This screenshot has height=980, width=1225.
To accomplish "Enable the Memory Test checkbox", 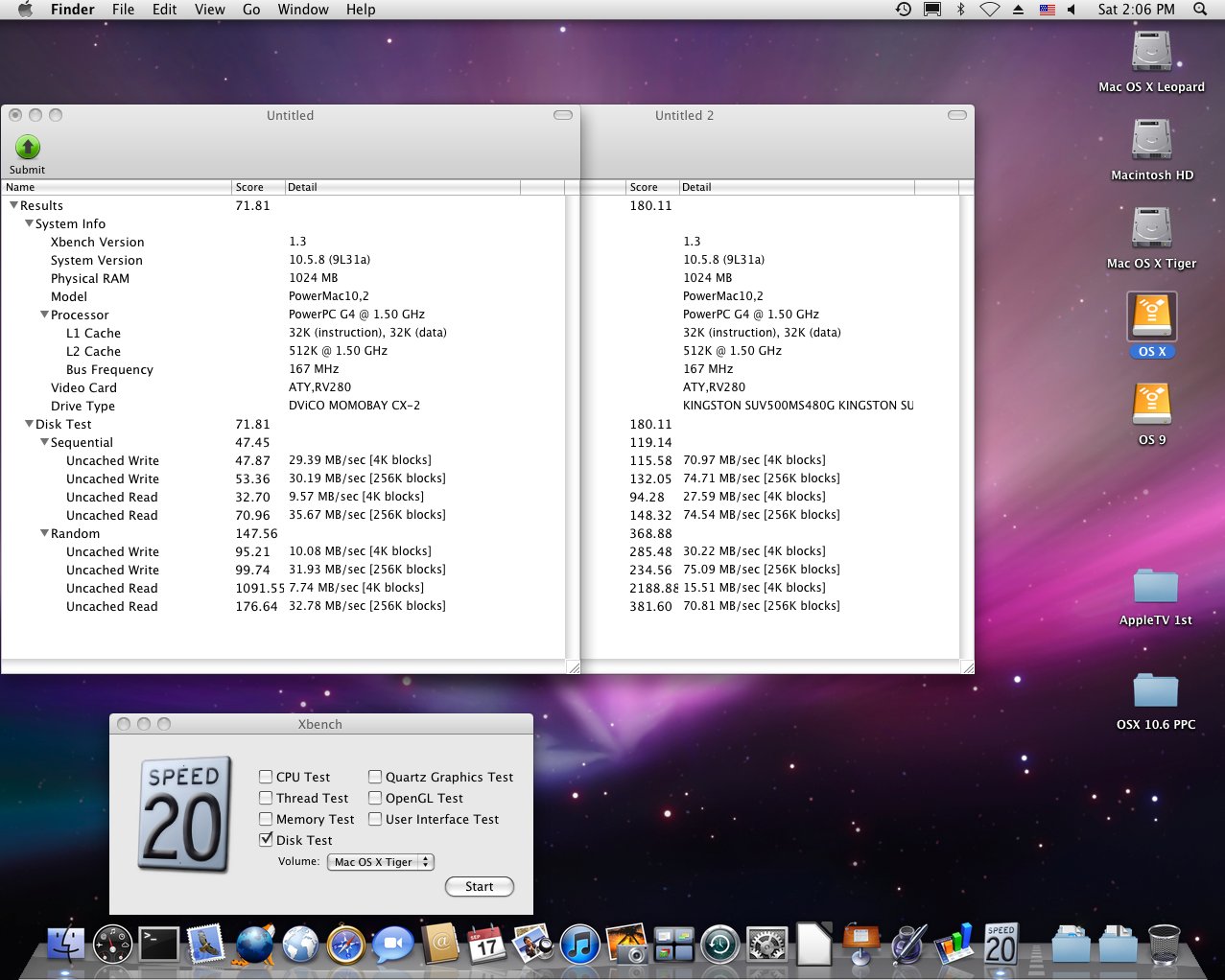I will [x=266, y=819].
